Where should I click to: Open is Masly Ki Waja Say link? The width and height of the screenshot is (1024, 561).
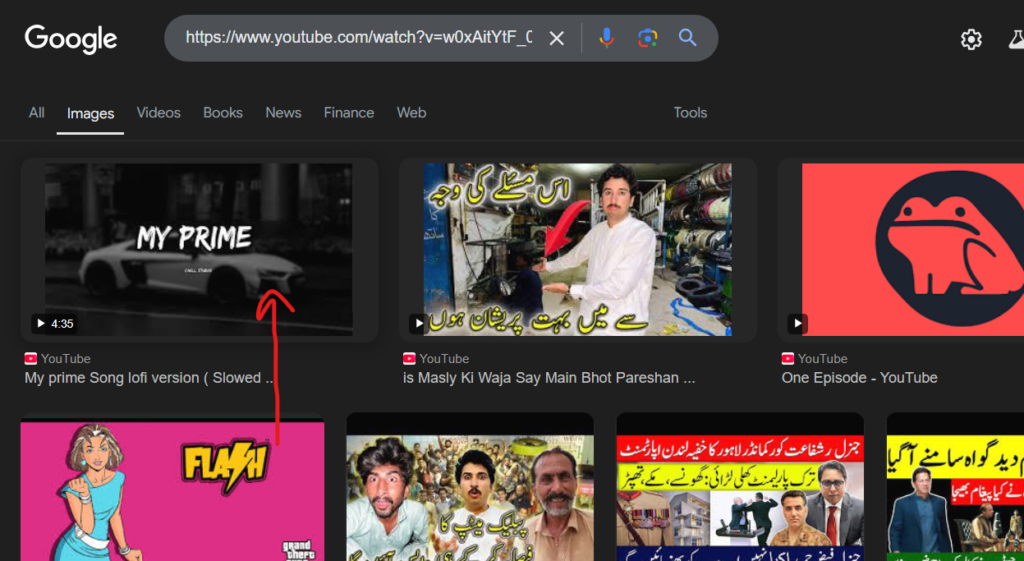[549, 378]
